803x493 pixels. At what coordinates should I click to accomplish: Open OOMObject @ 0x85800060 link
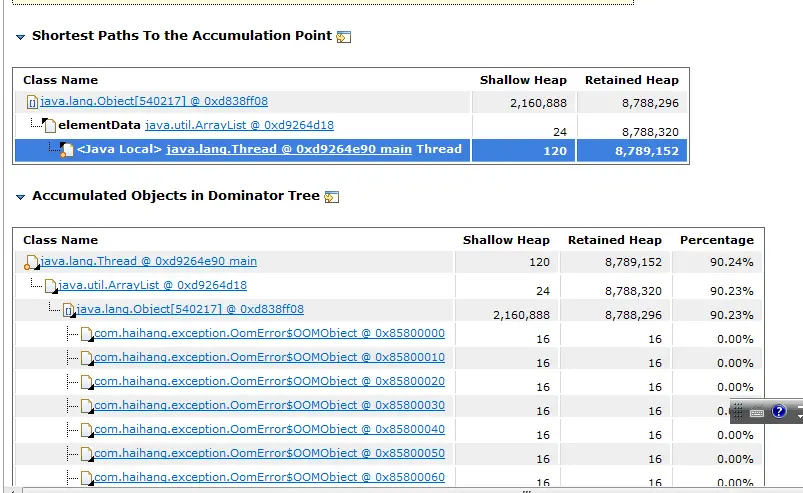tap(269, 477)
